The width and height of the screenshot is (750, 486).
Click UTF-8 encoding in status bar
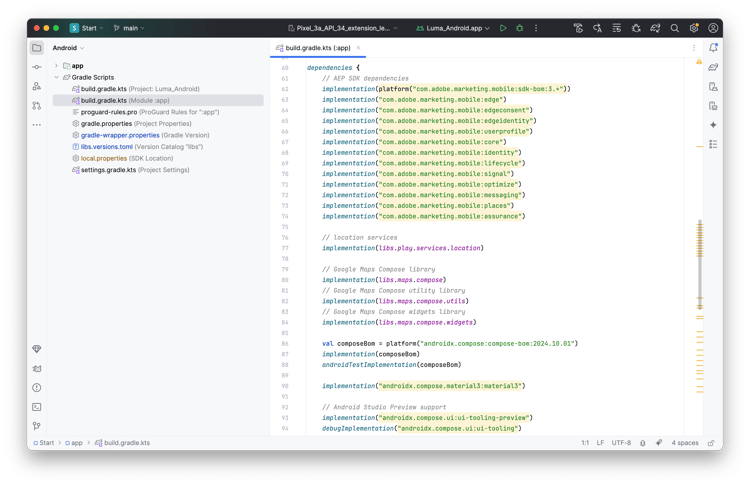tap(621, 443)
